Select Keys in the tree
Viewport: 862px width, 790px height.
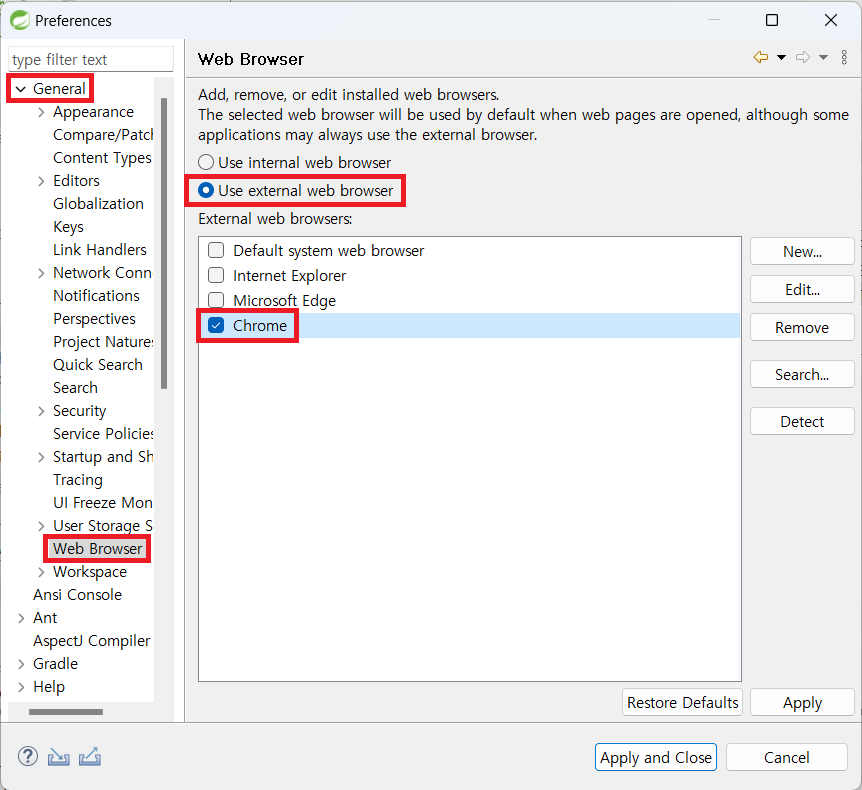pos(68,227)
